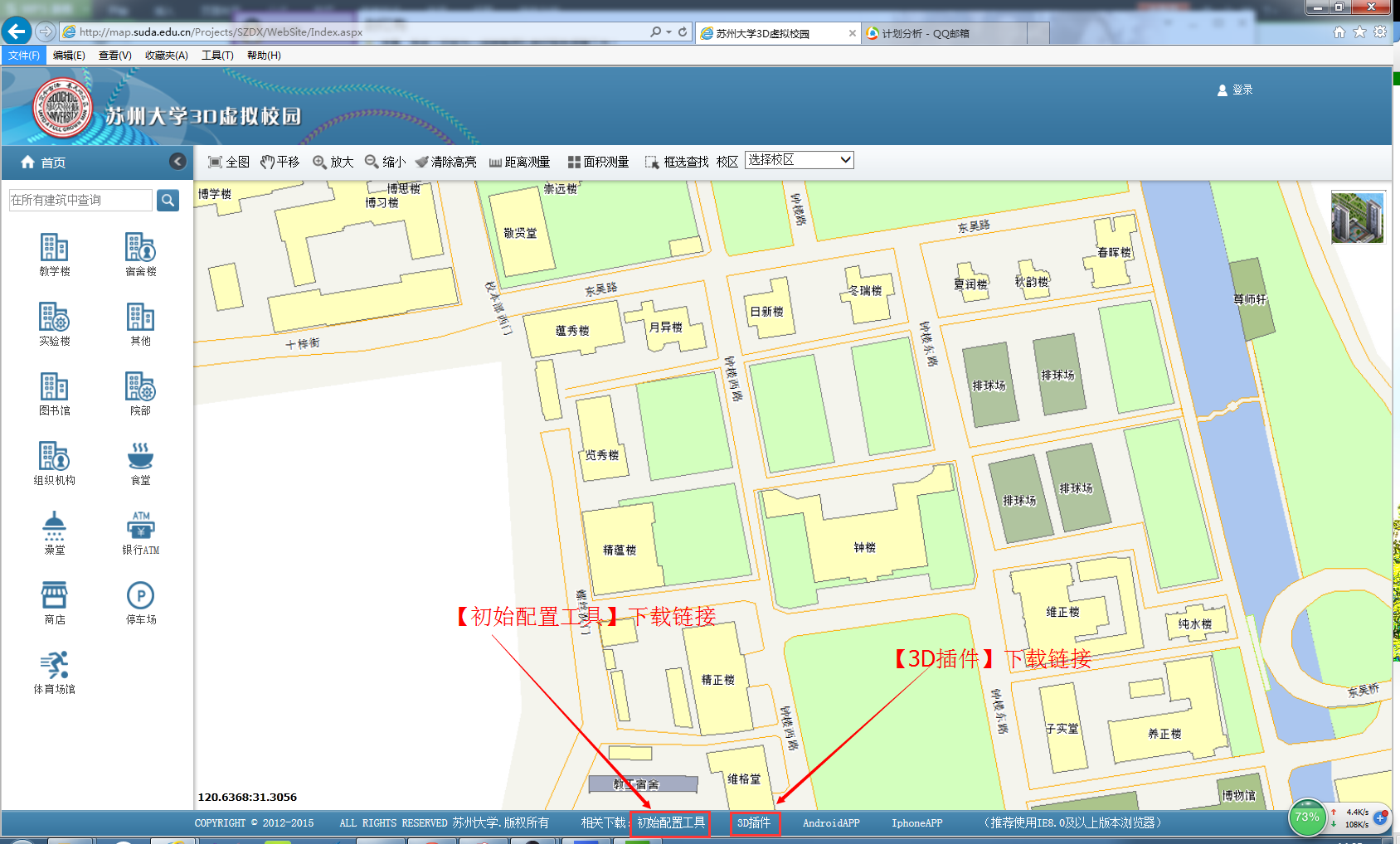1400x844 pixels.
Task: Collapse the left sidebar with arrow button
Action: 177,162
